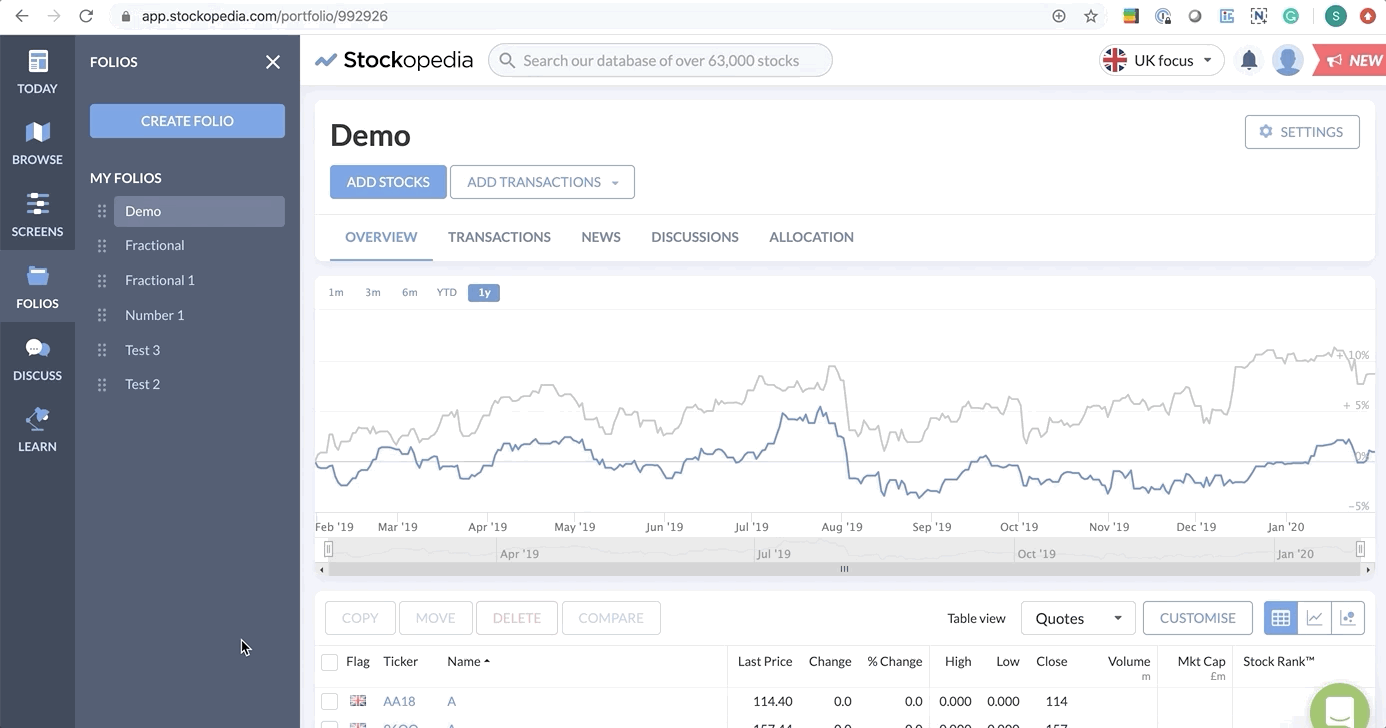Switch to the Overview tab
The height and width of the screenshot is (728, 1386).
pyautogui.click(x=381, y=237)
